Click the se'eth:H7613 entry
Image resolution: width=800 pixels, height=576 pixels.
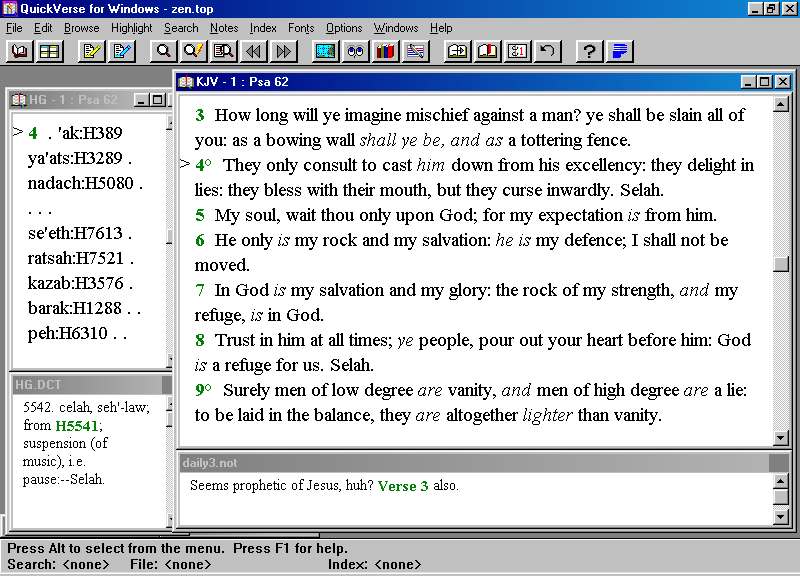[x=76, y=233]
